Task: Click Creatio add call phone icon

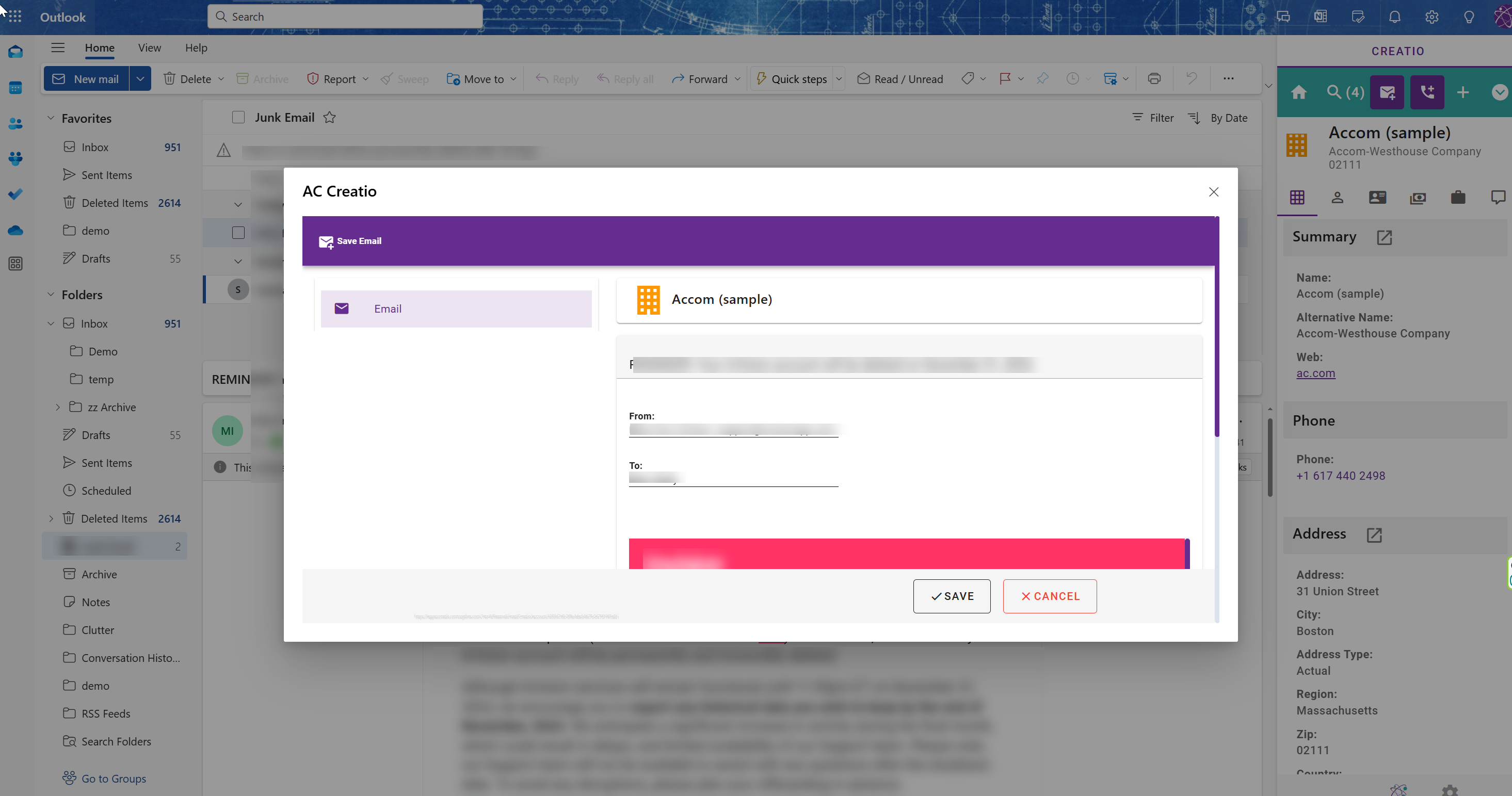Action: tap(1427, 92)
